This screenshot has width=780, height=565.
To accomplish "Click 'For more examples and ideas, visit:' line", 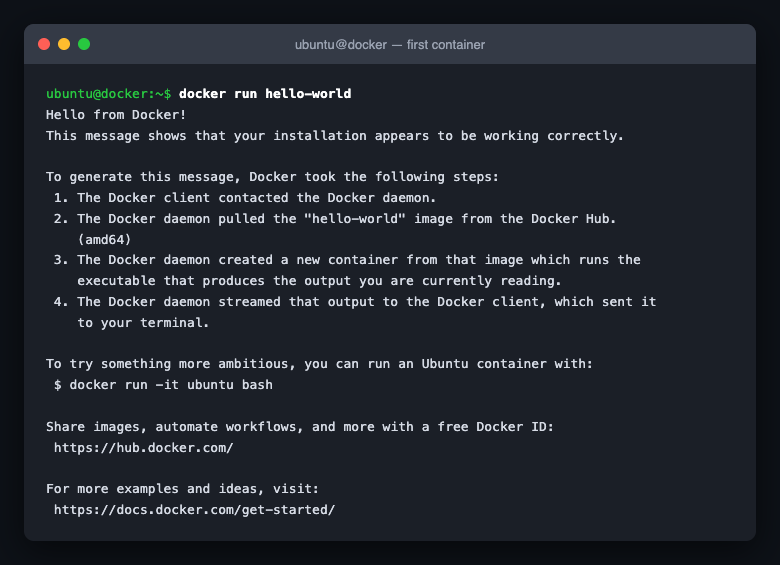I will pyautogui.click(x=182, y=489).
